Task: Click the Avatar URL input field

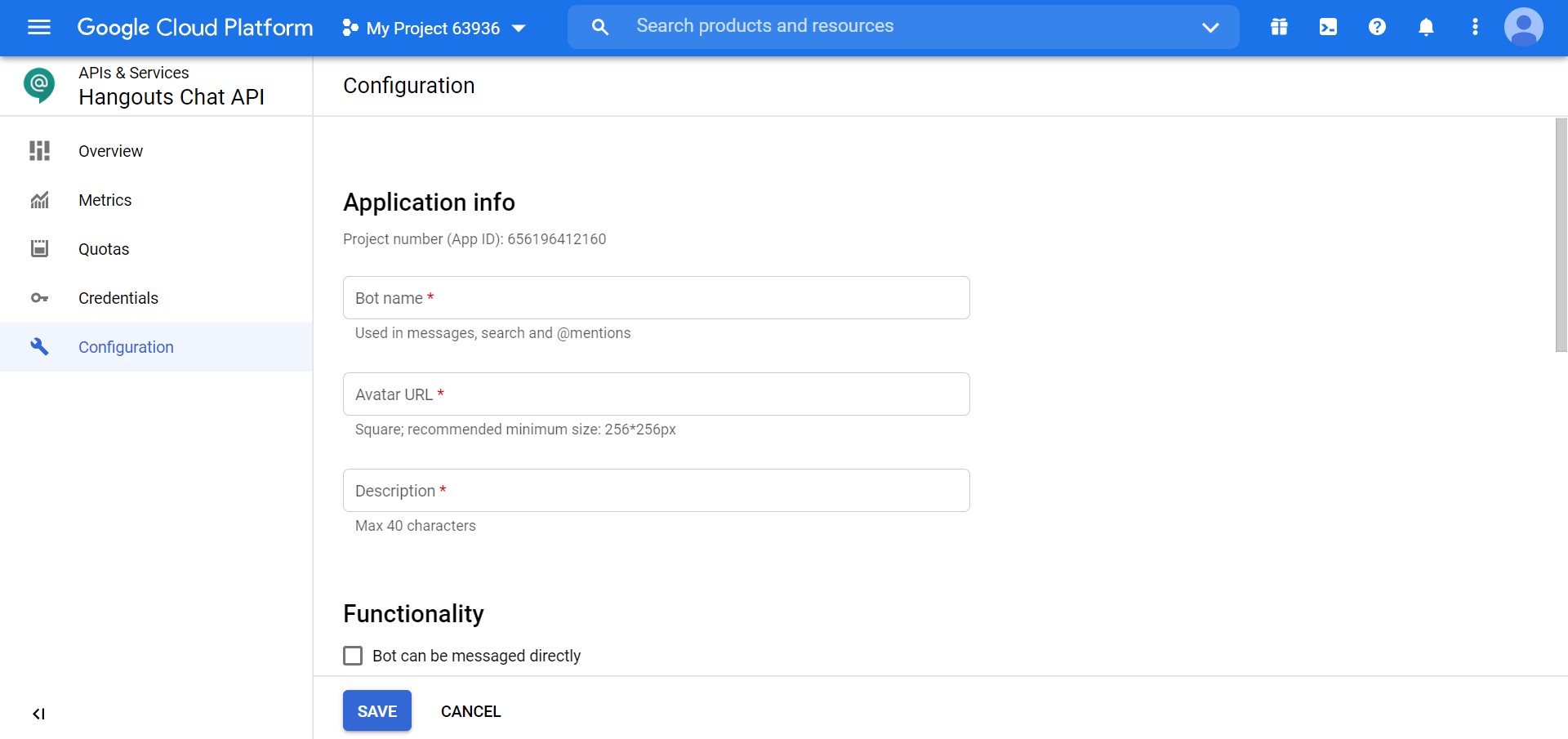Action: pyautogui.click(x=657, y=394)
